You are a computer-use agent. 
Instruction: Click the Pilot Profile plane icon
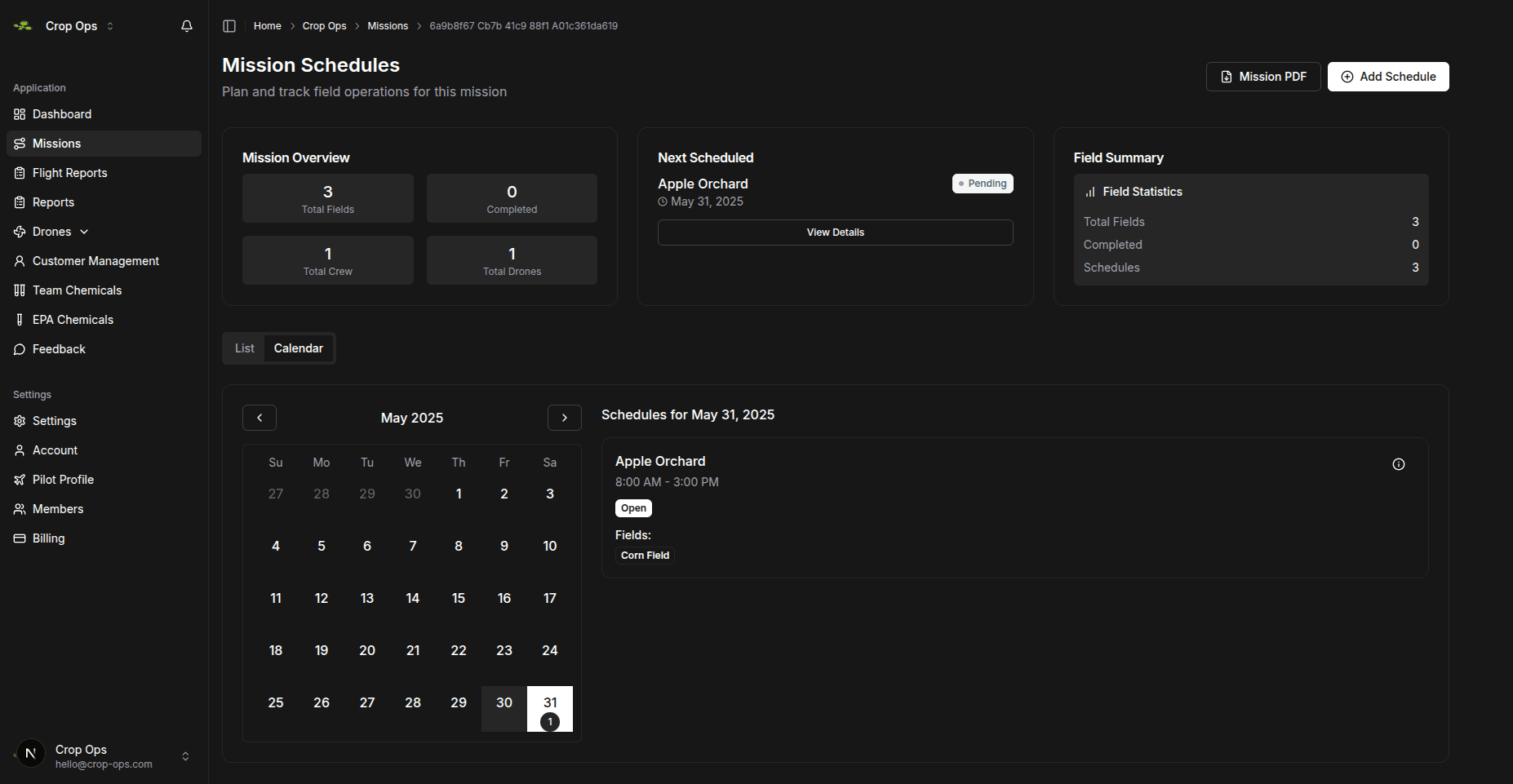tap(20, 480)
